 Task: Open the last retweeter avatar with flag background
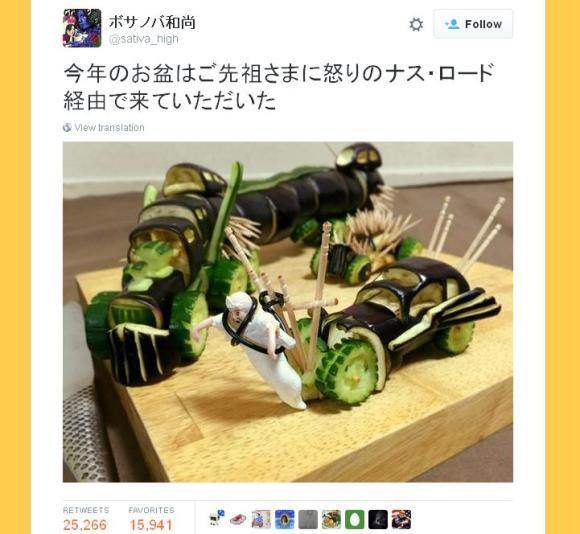pos(401,519)
